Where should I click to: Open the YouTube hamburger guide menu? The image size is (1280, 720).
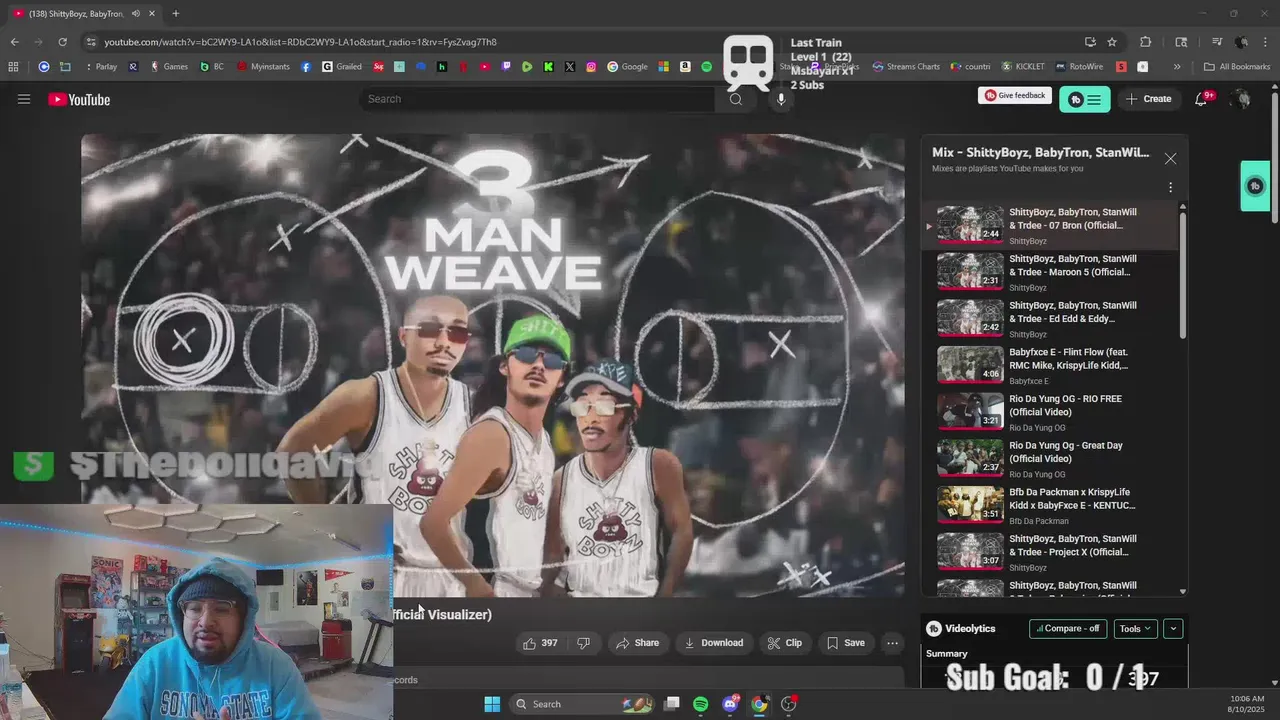pyautogui.click(x=24, y=99)
